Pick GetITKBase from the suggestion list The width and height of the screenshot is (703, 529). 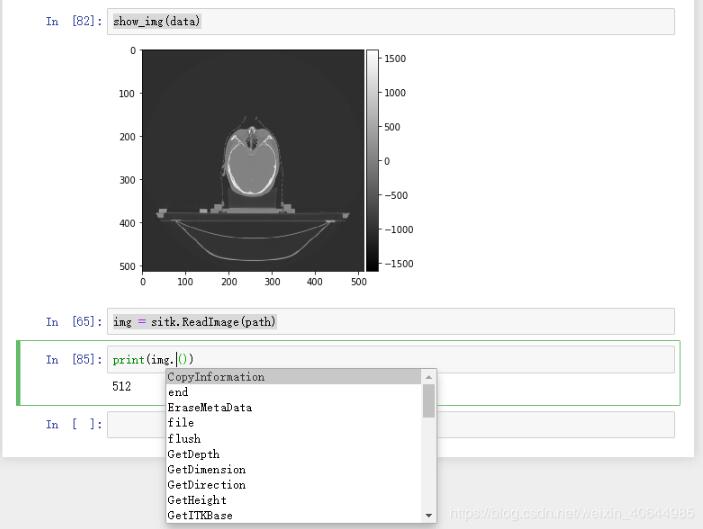(x=294, y=515)
